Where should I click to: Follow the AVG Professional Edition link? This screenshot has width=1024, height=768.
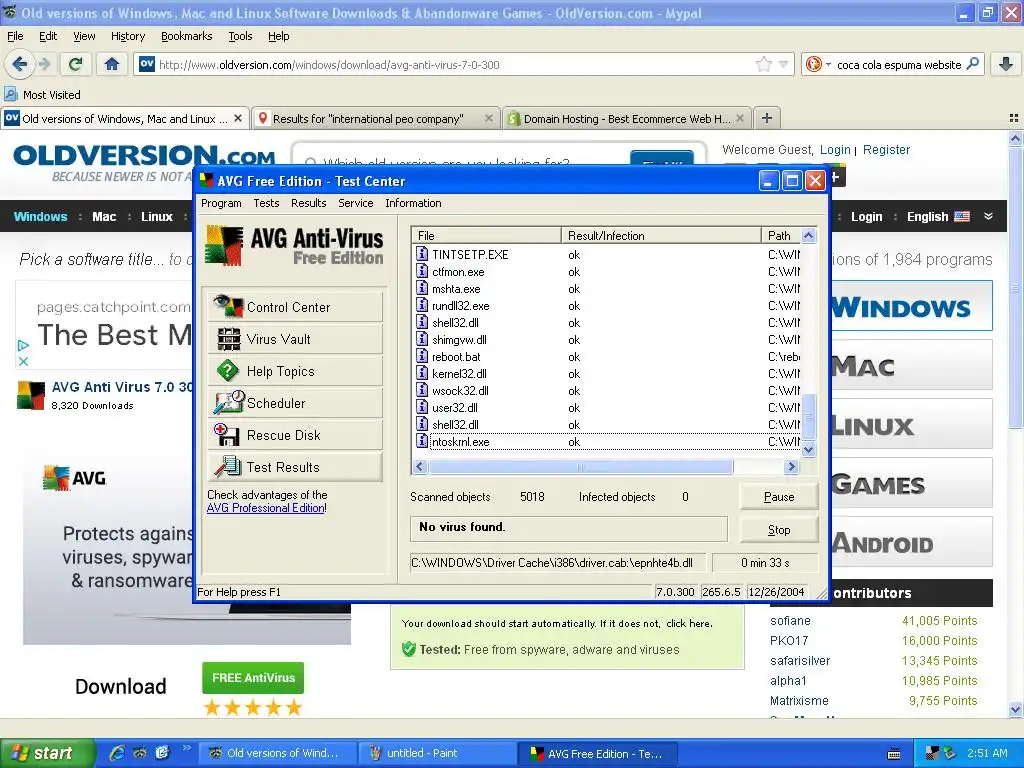[265, 508]
